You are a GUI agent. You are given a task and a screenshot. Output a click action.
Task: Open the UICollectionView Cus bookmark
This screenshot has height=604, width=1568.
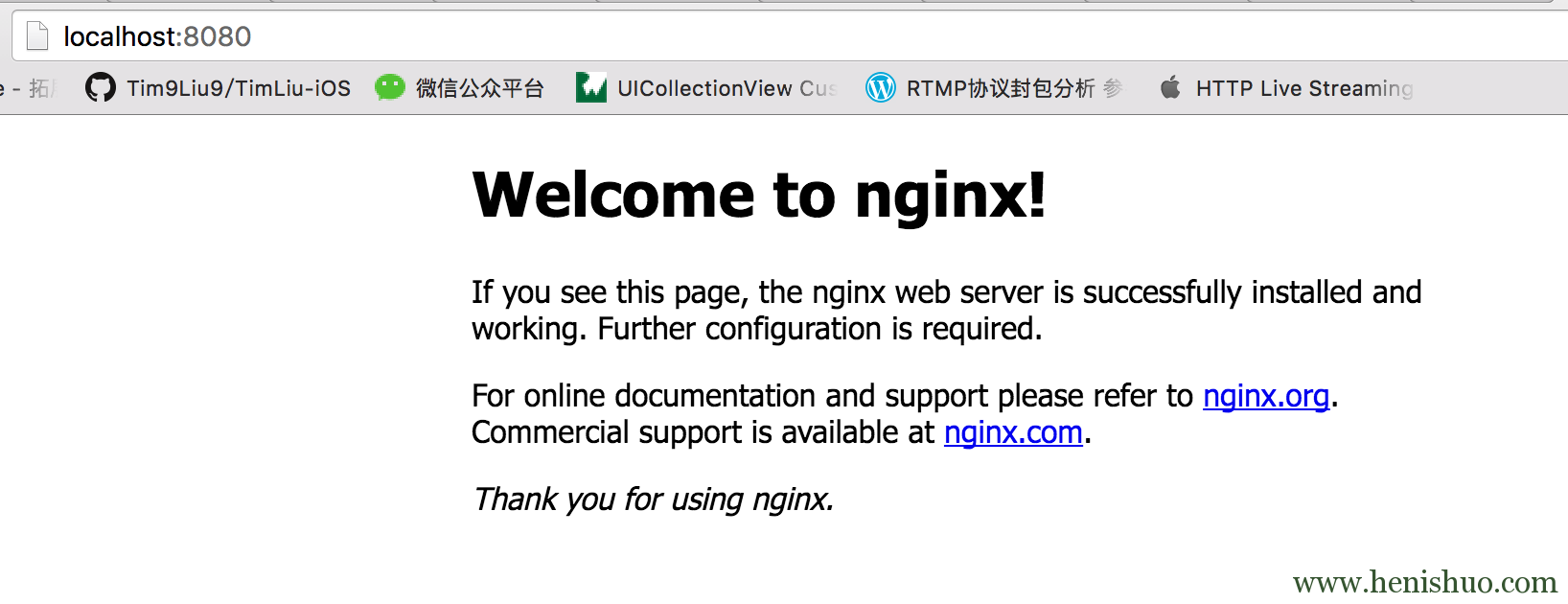727,88
